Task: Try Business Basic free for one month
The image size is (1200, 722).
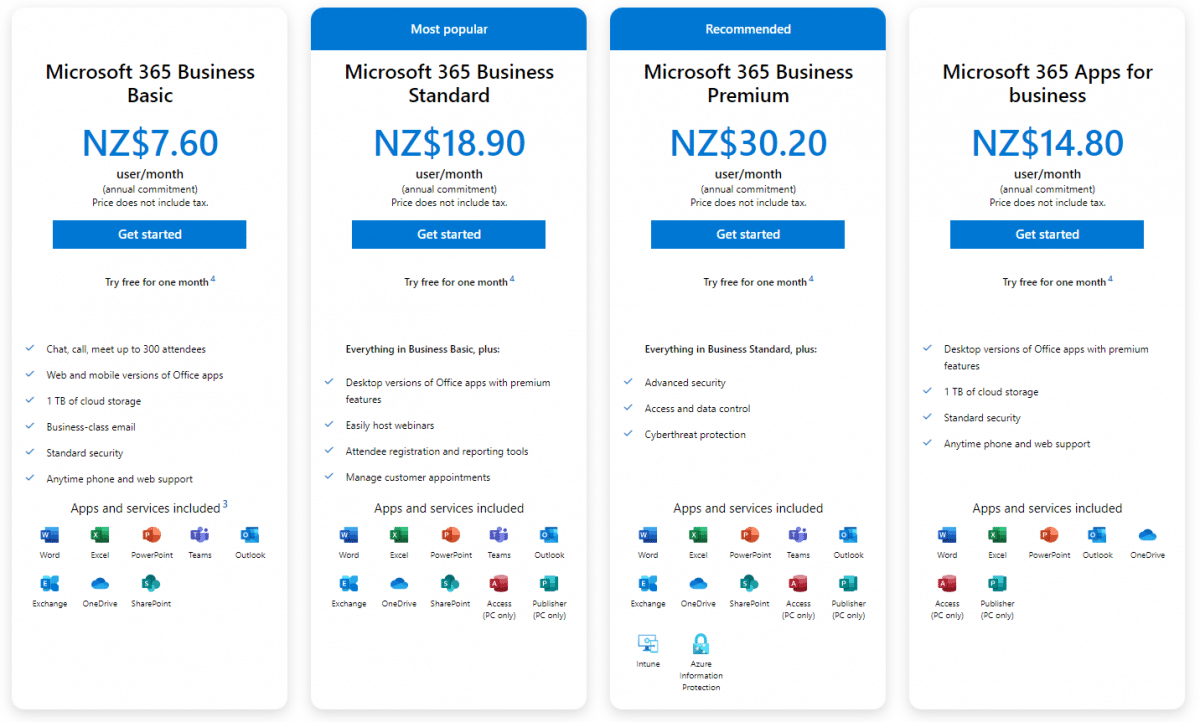Action: [x=157, y=282]
